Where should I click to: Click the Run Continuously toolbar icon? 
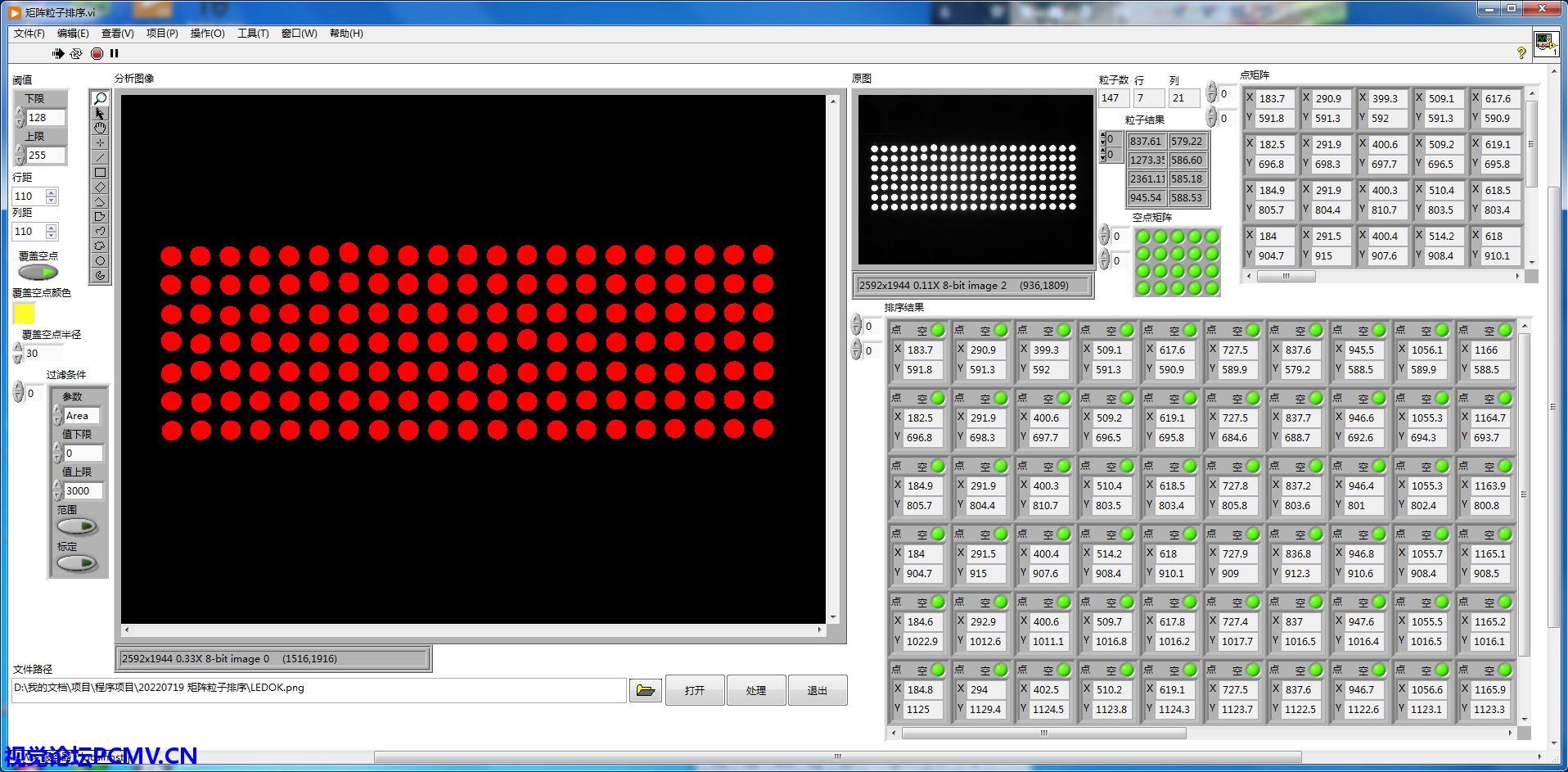(76, 54)
